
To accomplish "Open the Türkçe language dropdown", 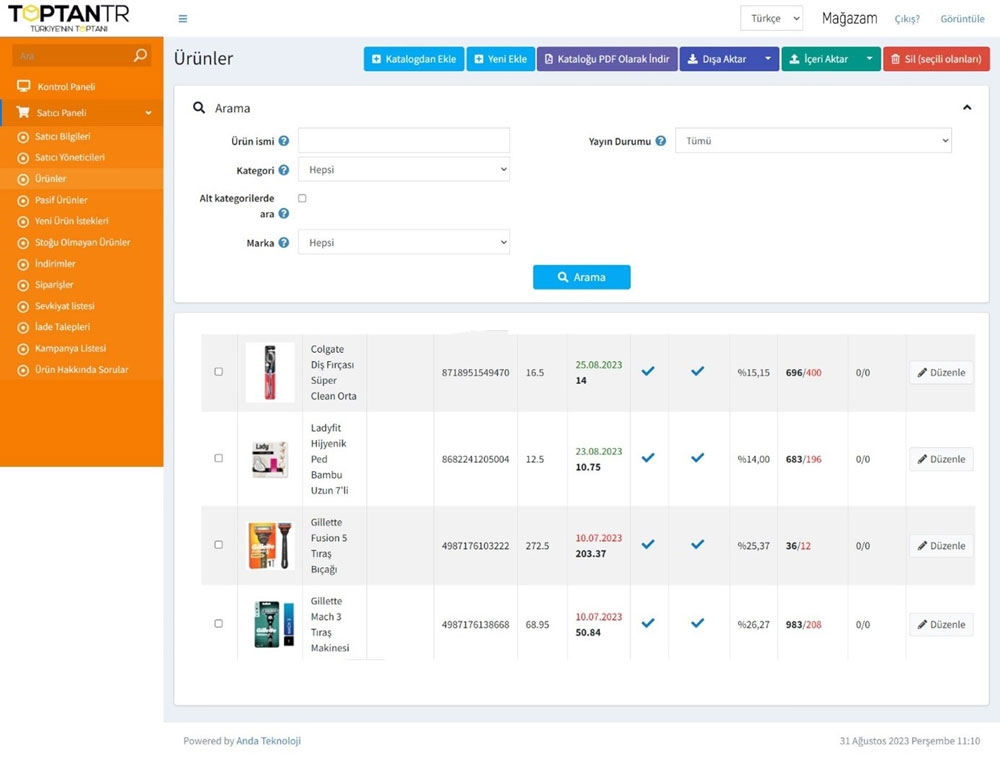I will (771, 18).
